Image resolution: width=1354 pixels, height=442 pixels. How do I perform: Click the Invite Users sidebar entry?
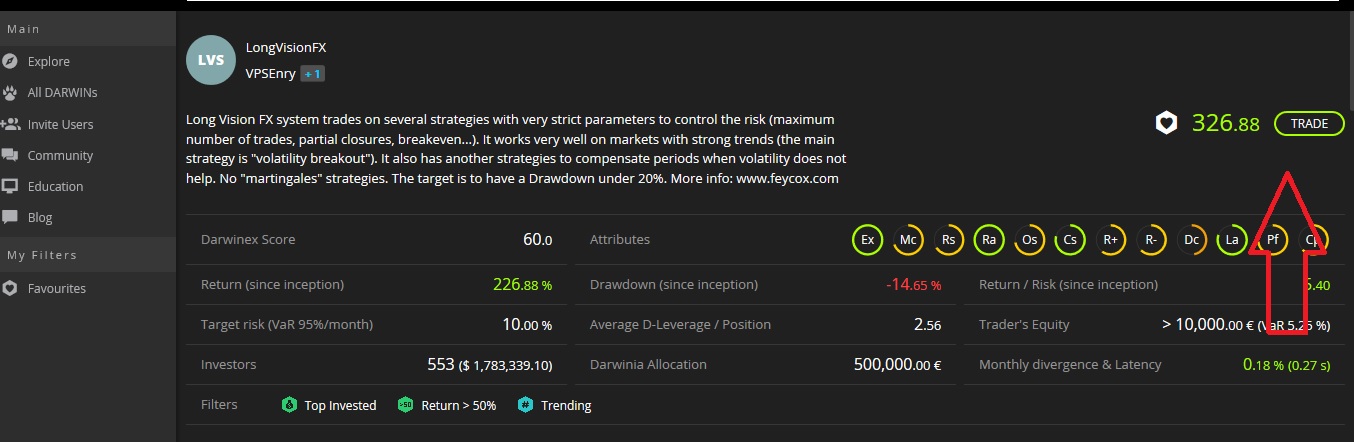click(x=60, y=124)
